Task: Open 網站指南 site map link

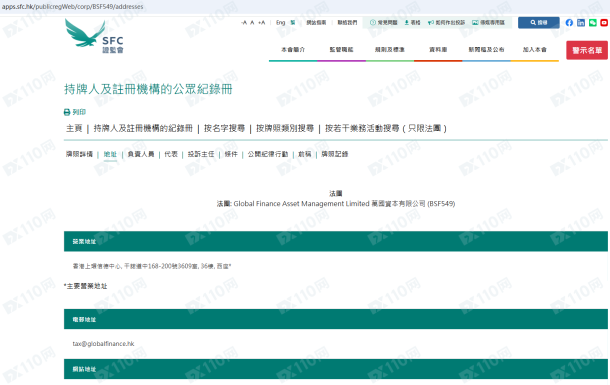Action: point(316,23)
